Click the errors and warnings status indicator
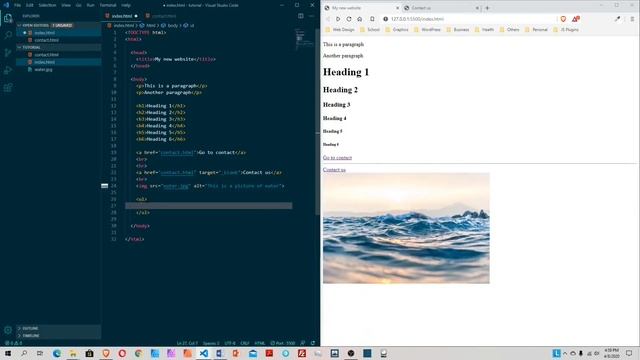The height and width of the screenshot is (360, 640). point(13,343)
